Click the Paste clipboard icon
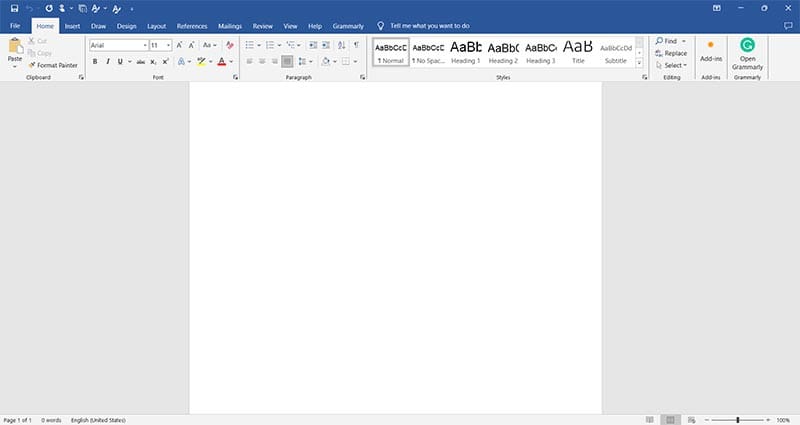Screen dimensions: 800x425 pyautogui.click(x=15, y=46)
